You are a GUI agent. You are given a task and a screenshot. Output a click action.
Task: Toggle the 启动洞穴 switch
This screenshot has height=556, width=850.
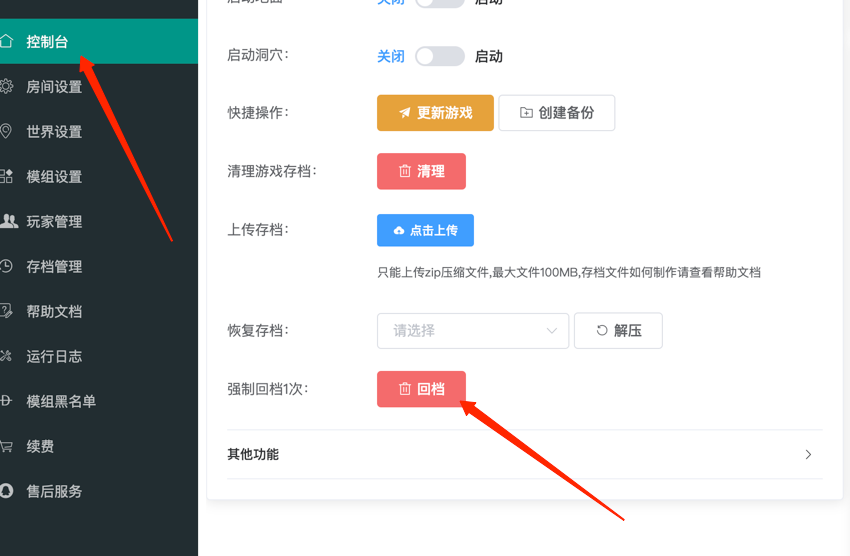point(440,56)
